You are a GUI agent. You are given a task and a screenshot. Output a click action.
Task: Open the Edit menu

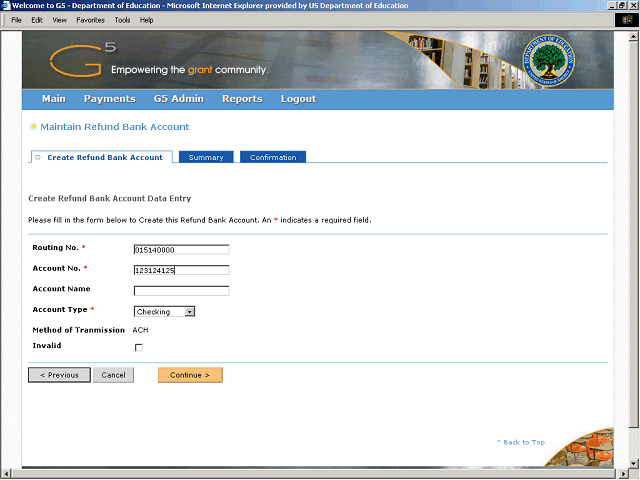pos(37,20)
